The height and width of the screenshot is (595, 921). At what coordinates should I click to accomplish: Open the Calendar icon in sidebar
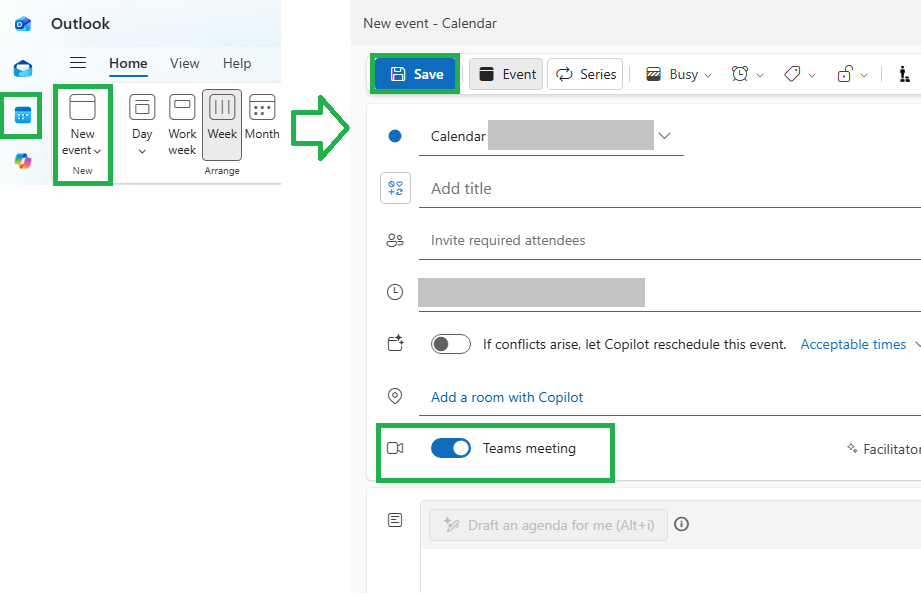tap(22, 115)
